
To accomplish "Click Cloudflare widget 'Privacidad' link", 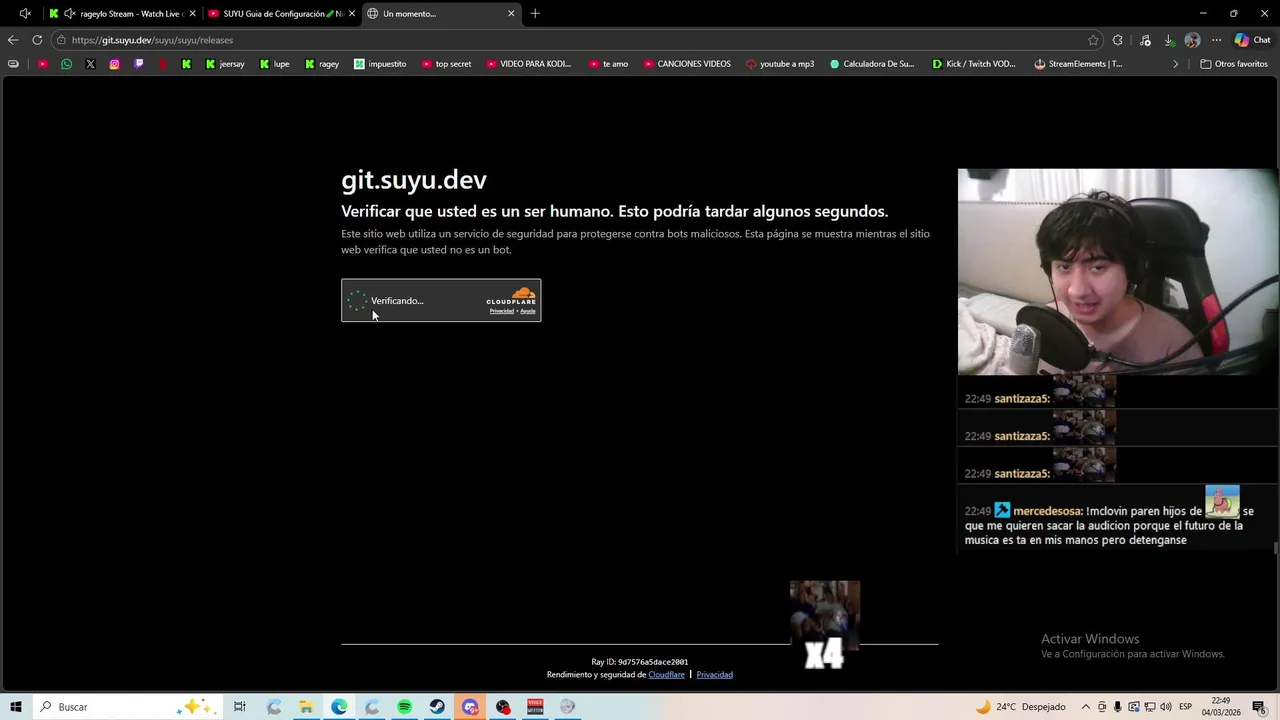I will click(501, 311).
